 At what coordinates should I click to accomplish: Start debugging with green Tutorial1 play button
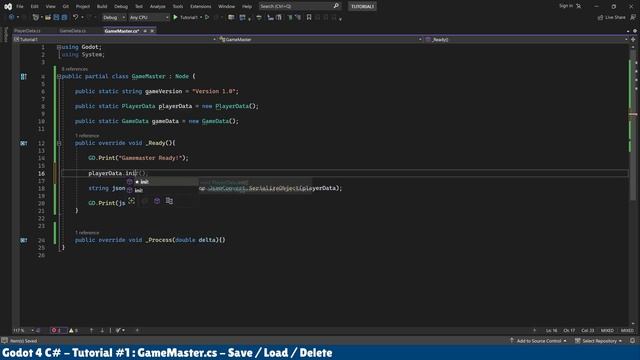[x=186, y=18]
